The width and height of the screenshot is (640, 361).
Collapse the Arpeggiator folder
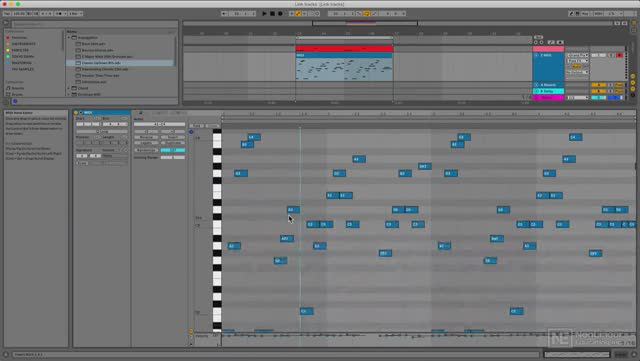[x=69, y=37]
